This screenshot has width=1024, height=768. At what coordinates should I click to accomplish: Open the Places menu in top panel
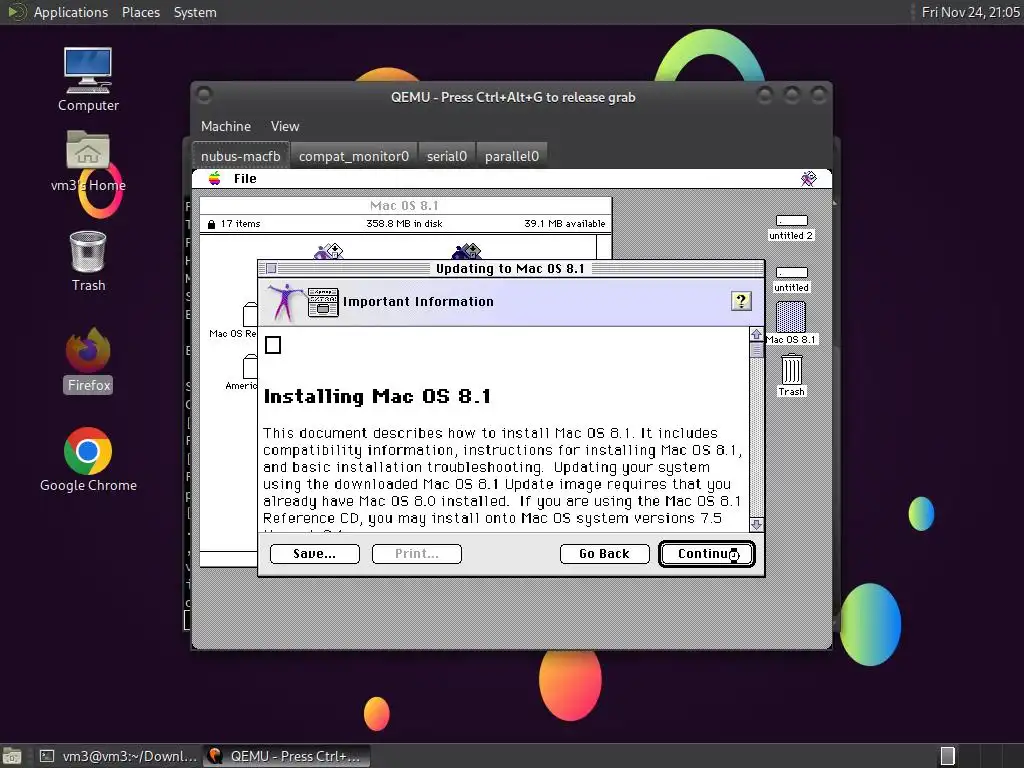(x=140, y=12)
